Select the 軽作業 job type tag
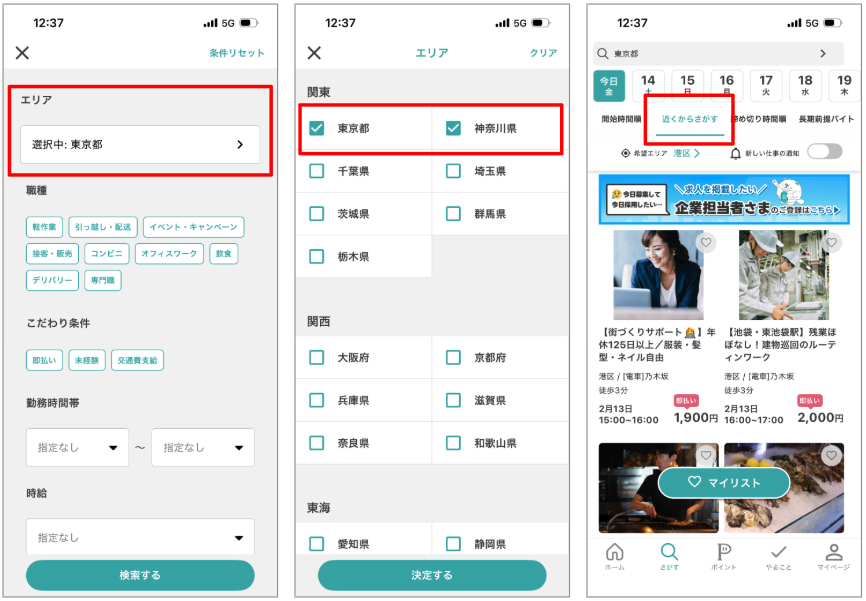The image size is (866, 601). click(44, 227)
